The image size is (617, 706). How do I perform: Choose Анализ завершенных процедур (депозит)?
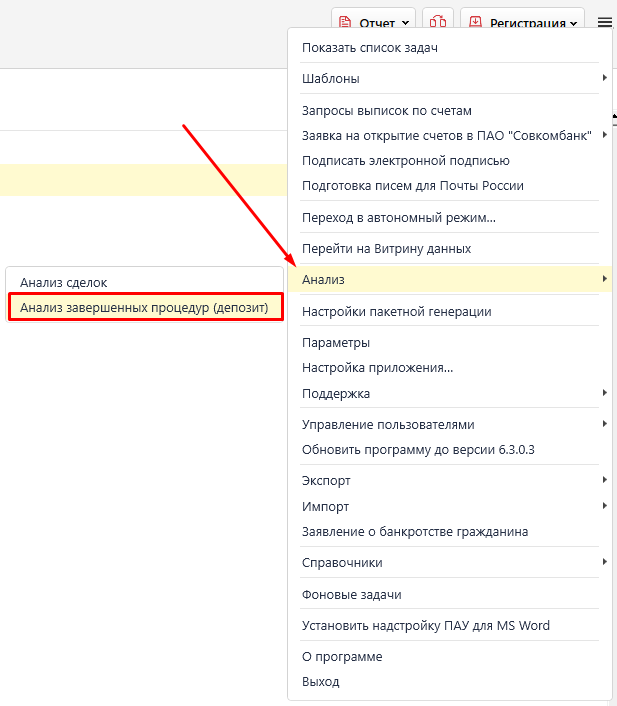pyautogui.click(x=145, y=308)
